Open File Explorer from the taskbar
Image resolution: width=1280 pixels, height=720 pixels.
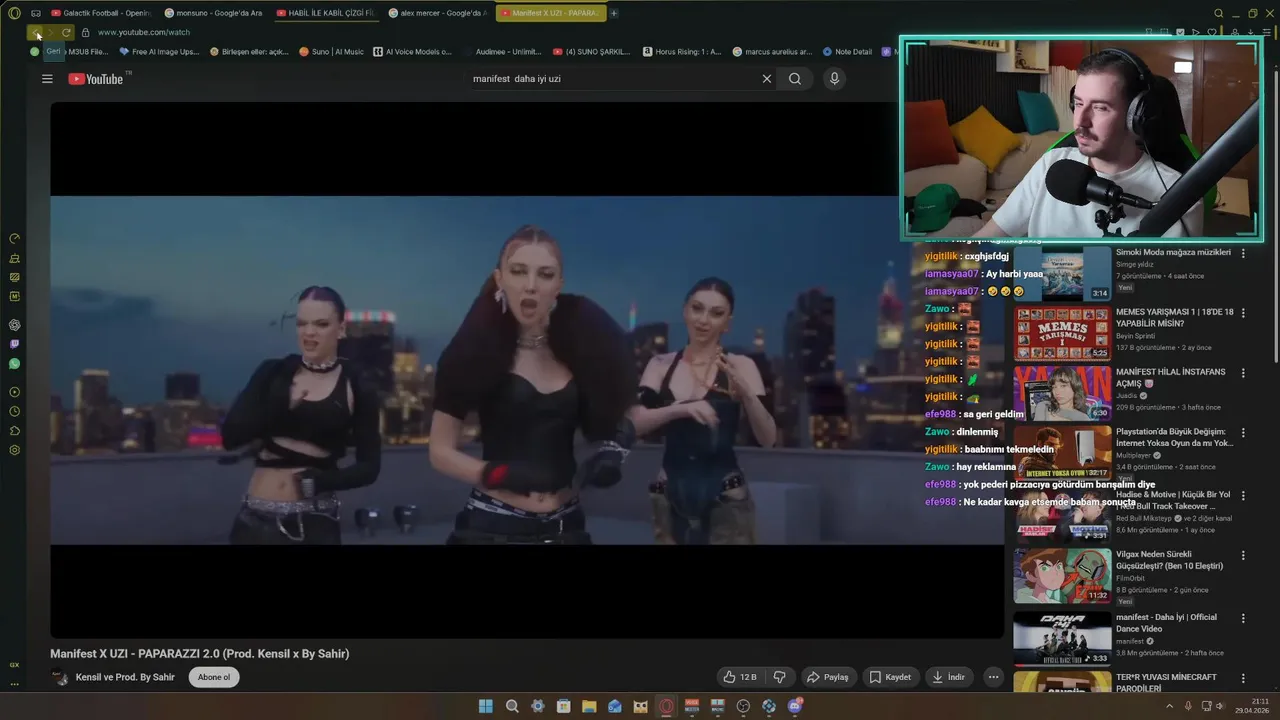(589, 706)
